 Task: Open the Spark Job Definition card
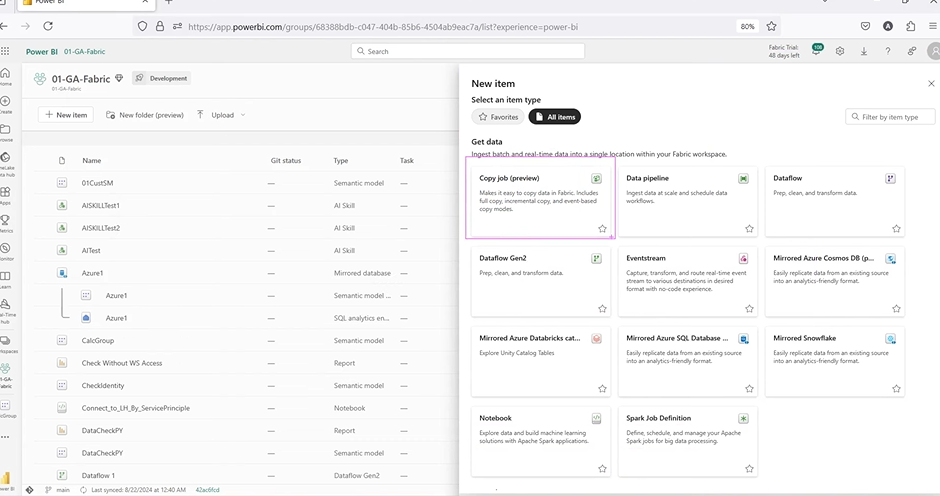[688, 441]
